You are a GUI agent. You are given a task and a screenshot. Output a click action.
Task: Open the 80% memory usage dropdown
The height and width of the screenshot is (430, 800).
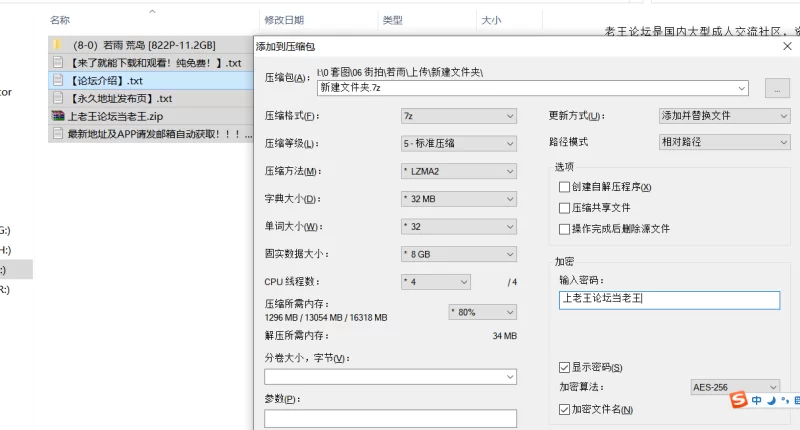pos(482,311)
